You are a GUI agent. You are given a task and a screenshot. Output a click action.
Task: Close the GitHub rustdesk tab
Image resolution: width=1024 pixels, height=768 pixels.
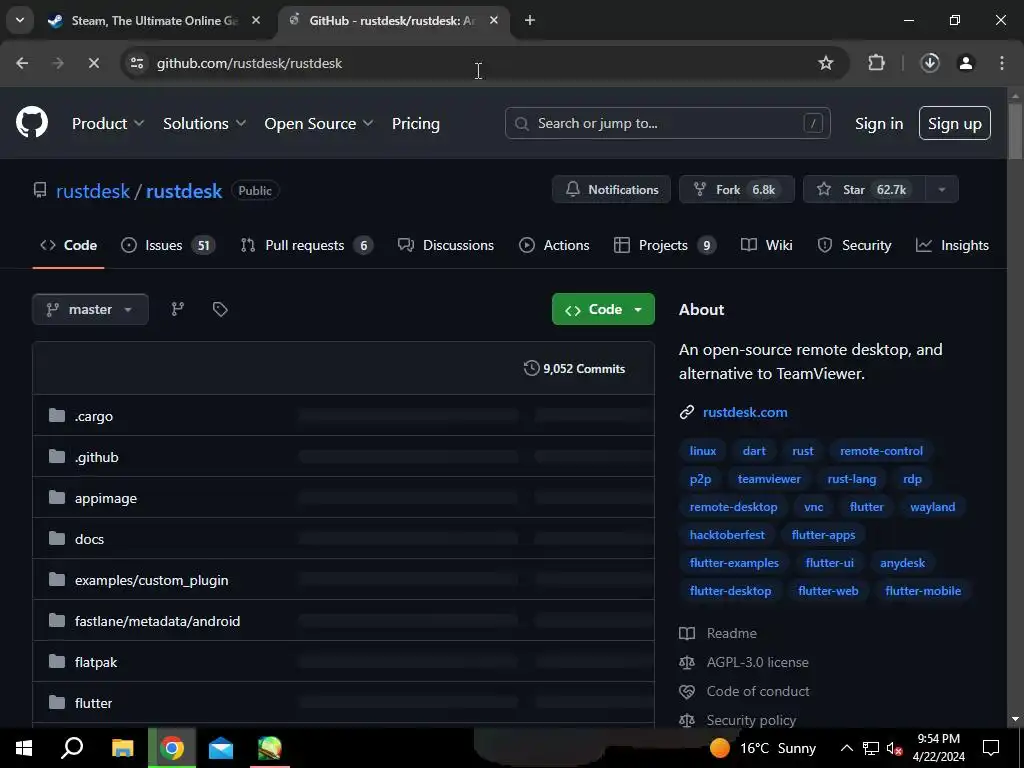[494, 21]
